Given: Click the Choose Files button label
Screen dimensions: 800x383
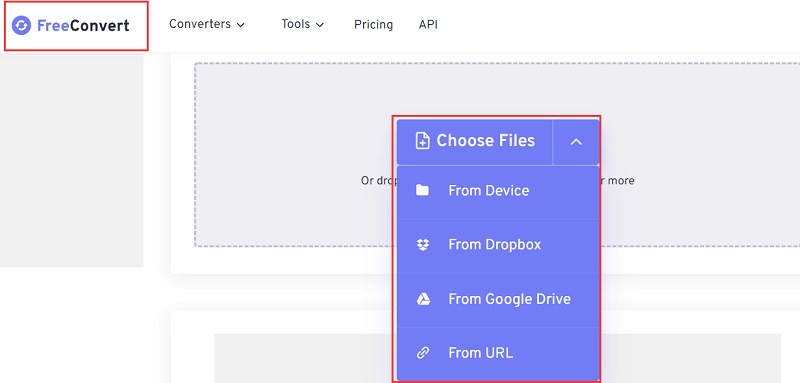Looking at the screenshot, I should (485, 140).
